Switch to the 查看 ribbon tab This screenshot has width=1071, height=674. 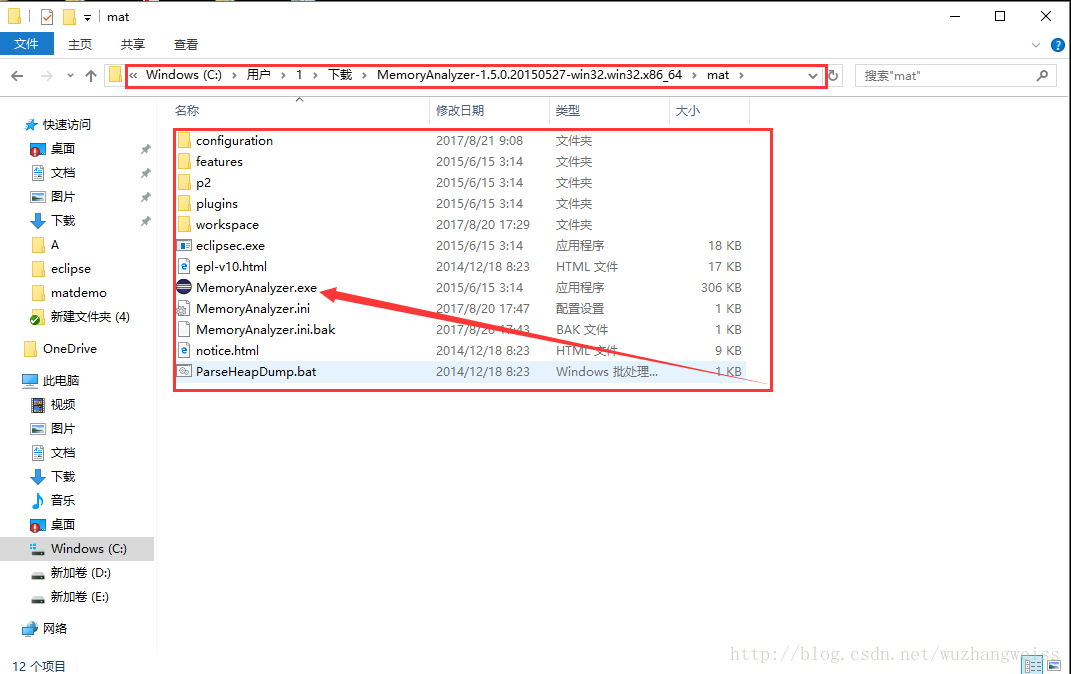point(185,44)
